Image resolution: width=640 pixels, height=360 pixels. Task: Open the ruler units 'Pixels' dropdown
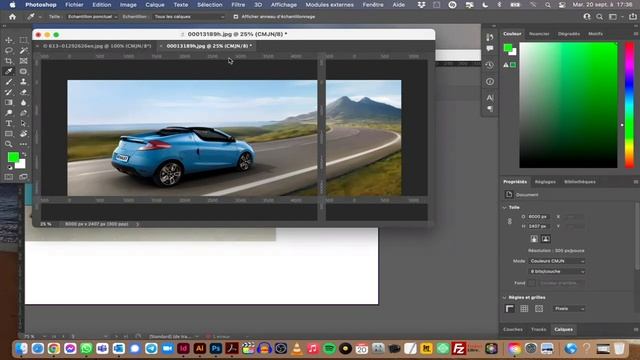point(569,309)
